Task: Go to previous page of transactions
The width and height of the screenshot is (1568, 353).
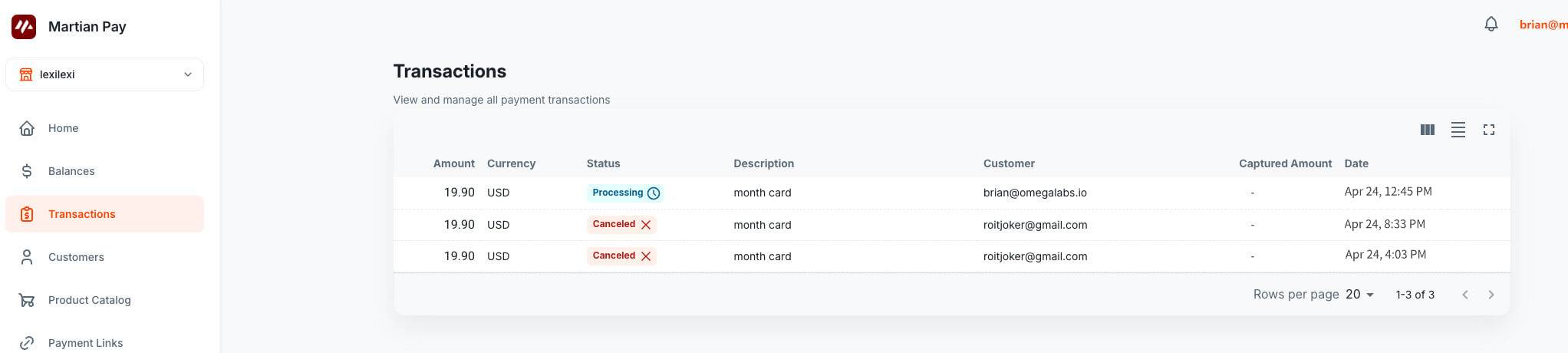Action: [x=1464, y=295]
